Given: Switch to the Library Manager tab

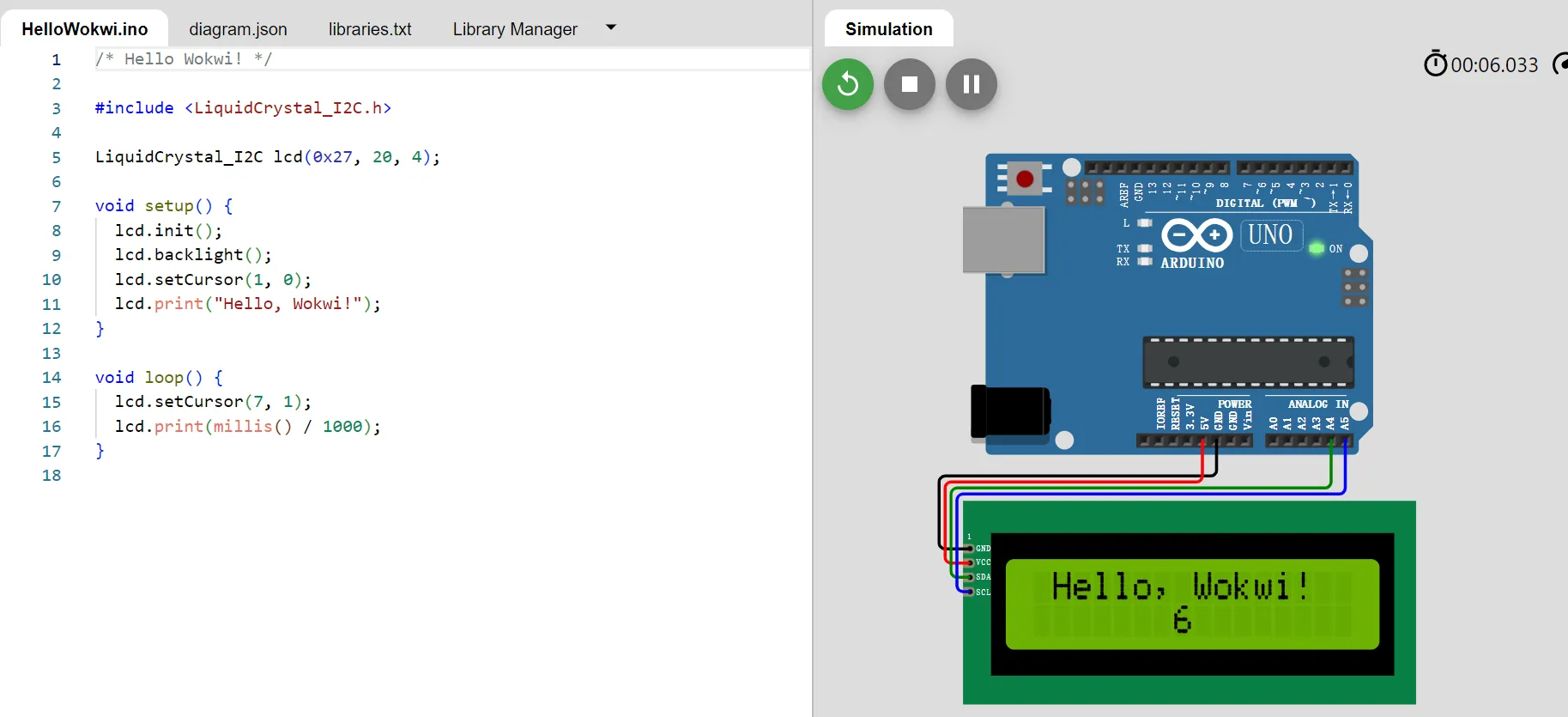Looking at the screenshot, I should 515,29.
